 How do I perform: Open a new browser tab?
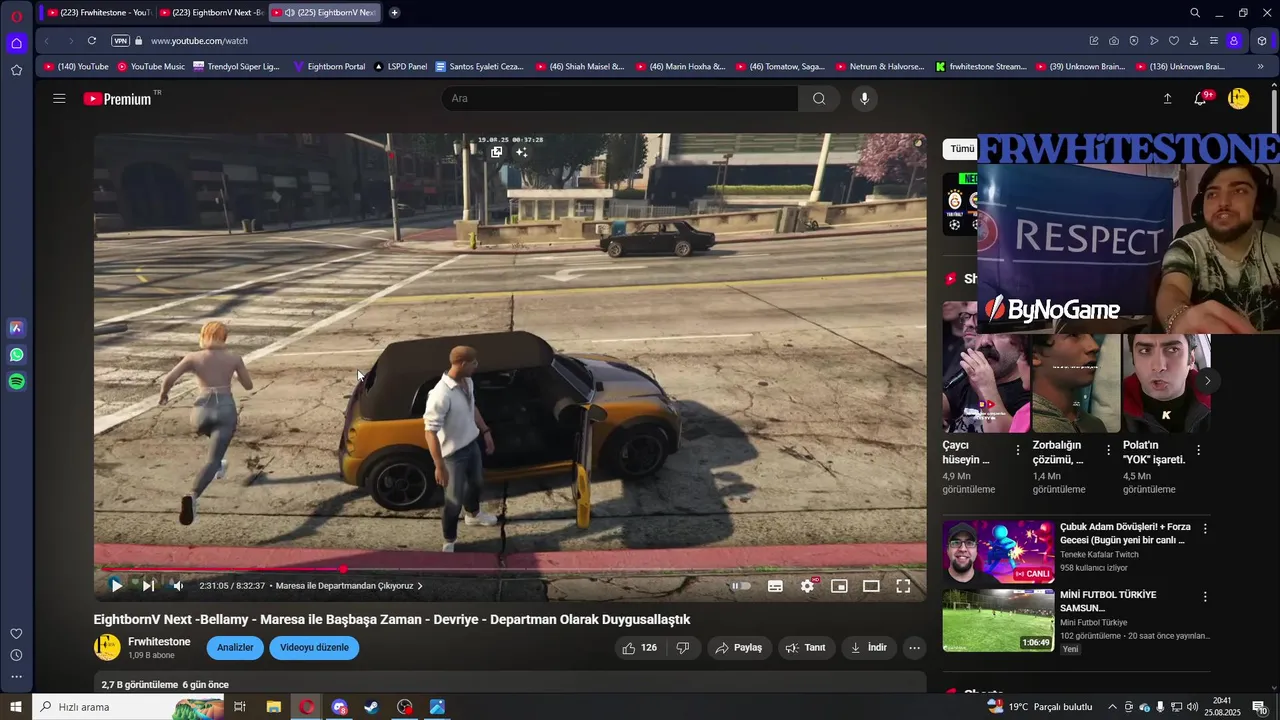[395, 13]
